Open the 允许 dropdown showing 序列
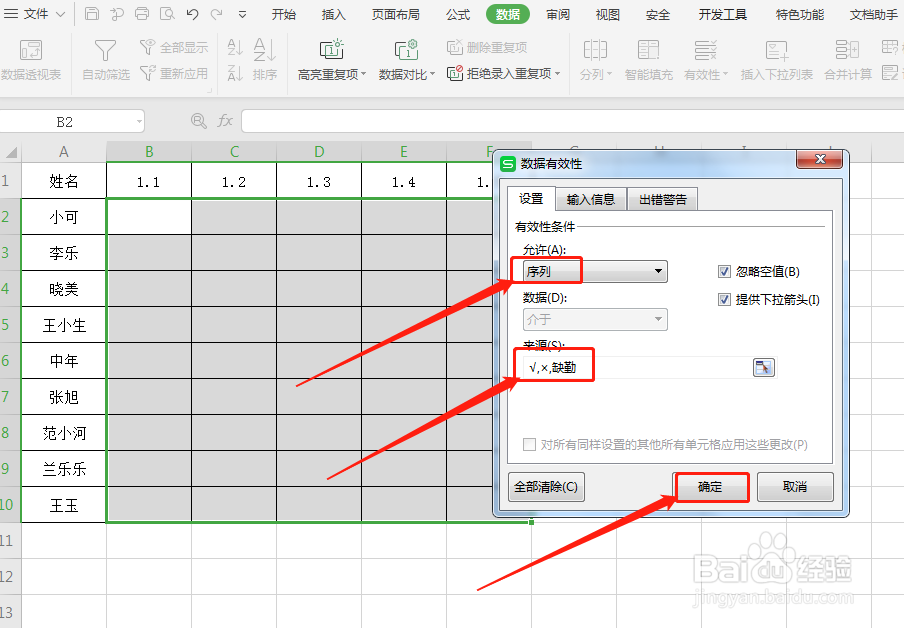This screenshot has width=904, height=628. coord(594,271)
